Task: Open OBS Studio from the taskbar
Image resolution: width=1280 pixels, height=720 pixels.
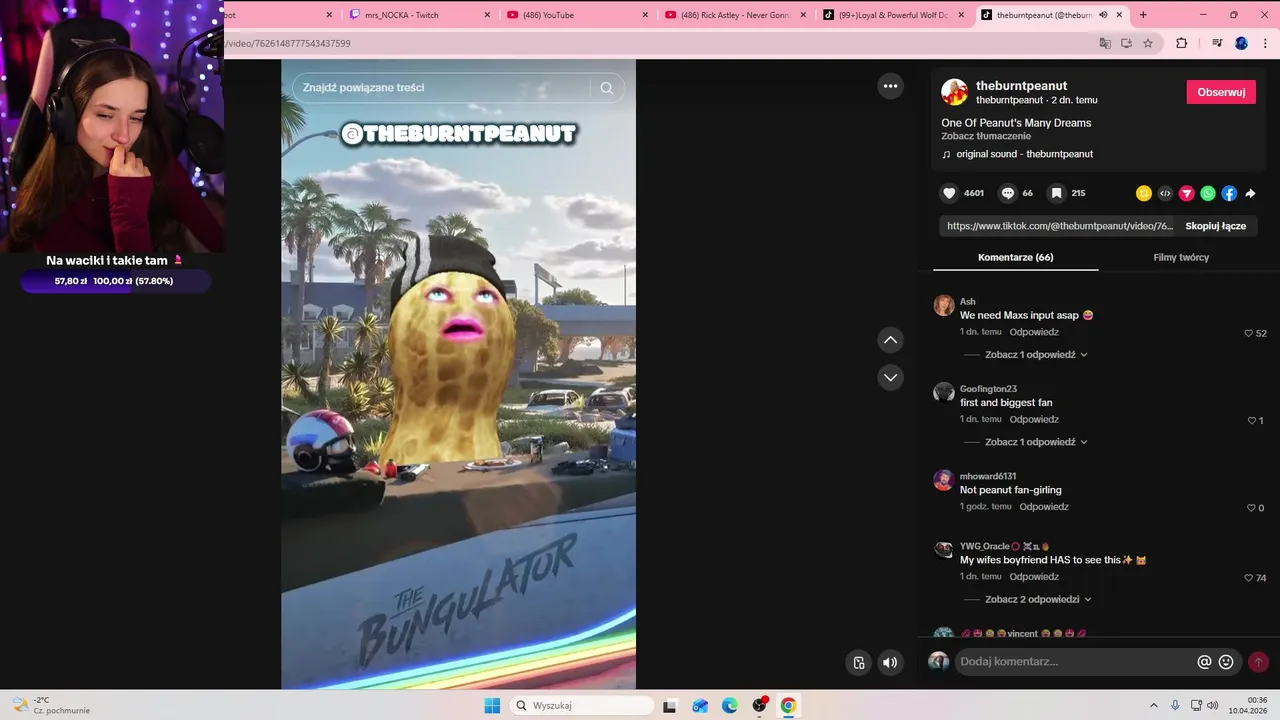Action: pyautogui.click(x=759, y=706)
